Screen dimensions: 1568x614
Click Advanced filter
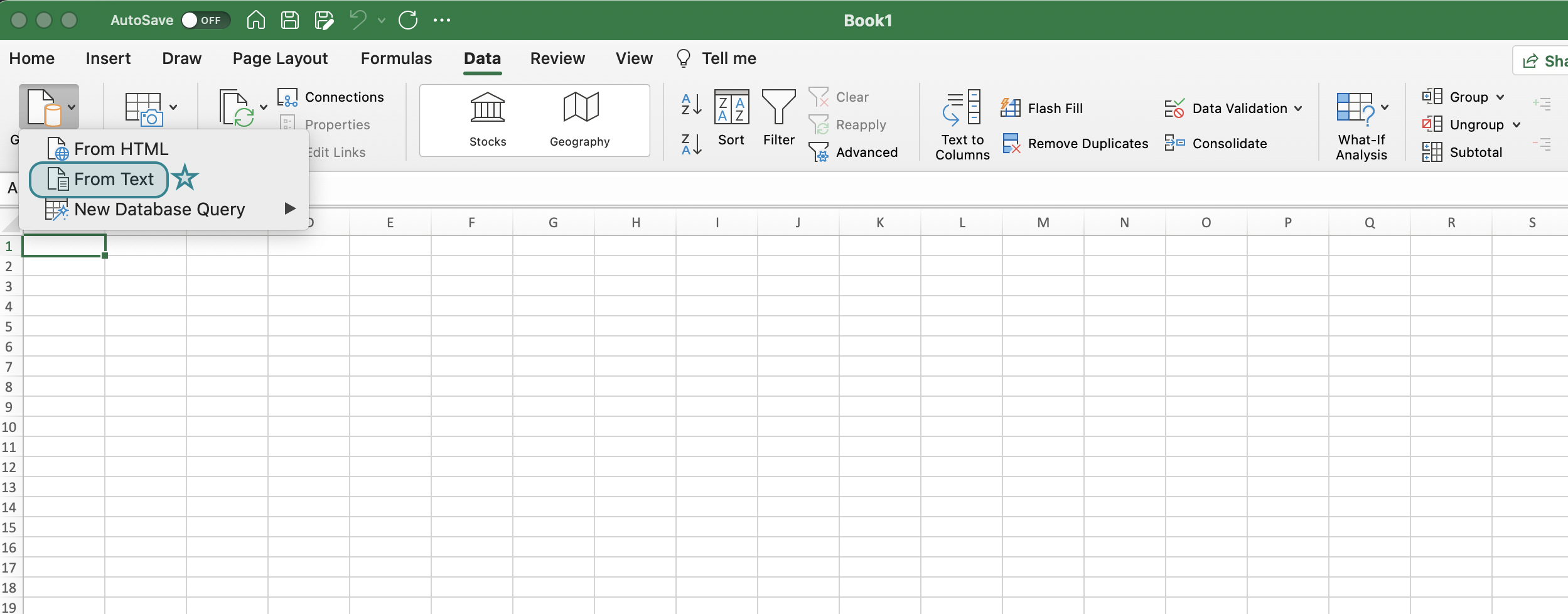tap(854, 153)
